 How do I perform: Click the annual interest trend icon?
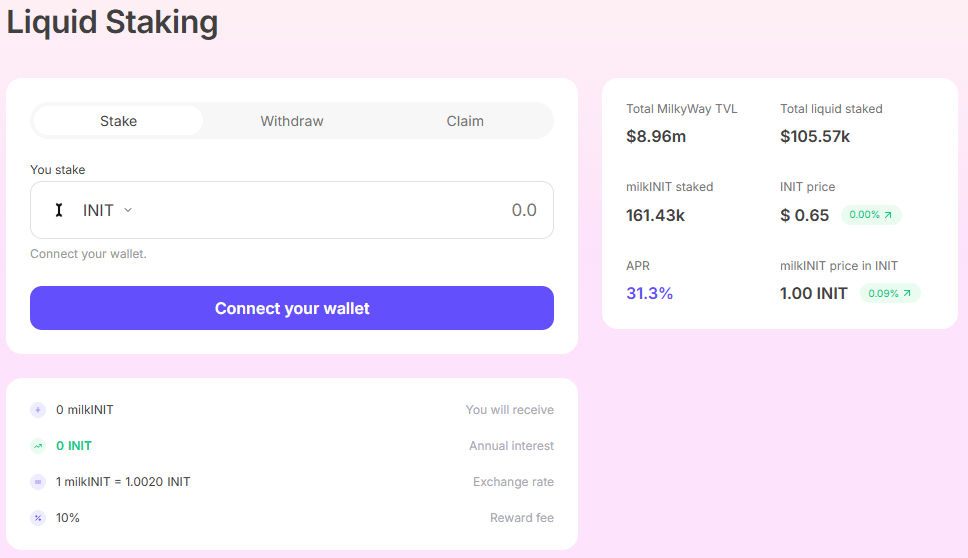(x=38, y=446)
